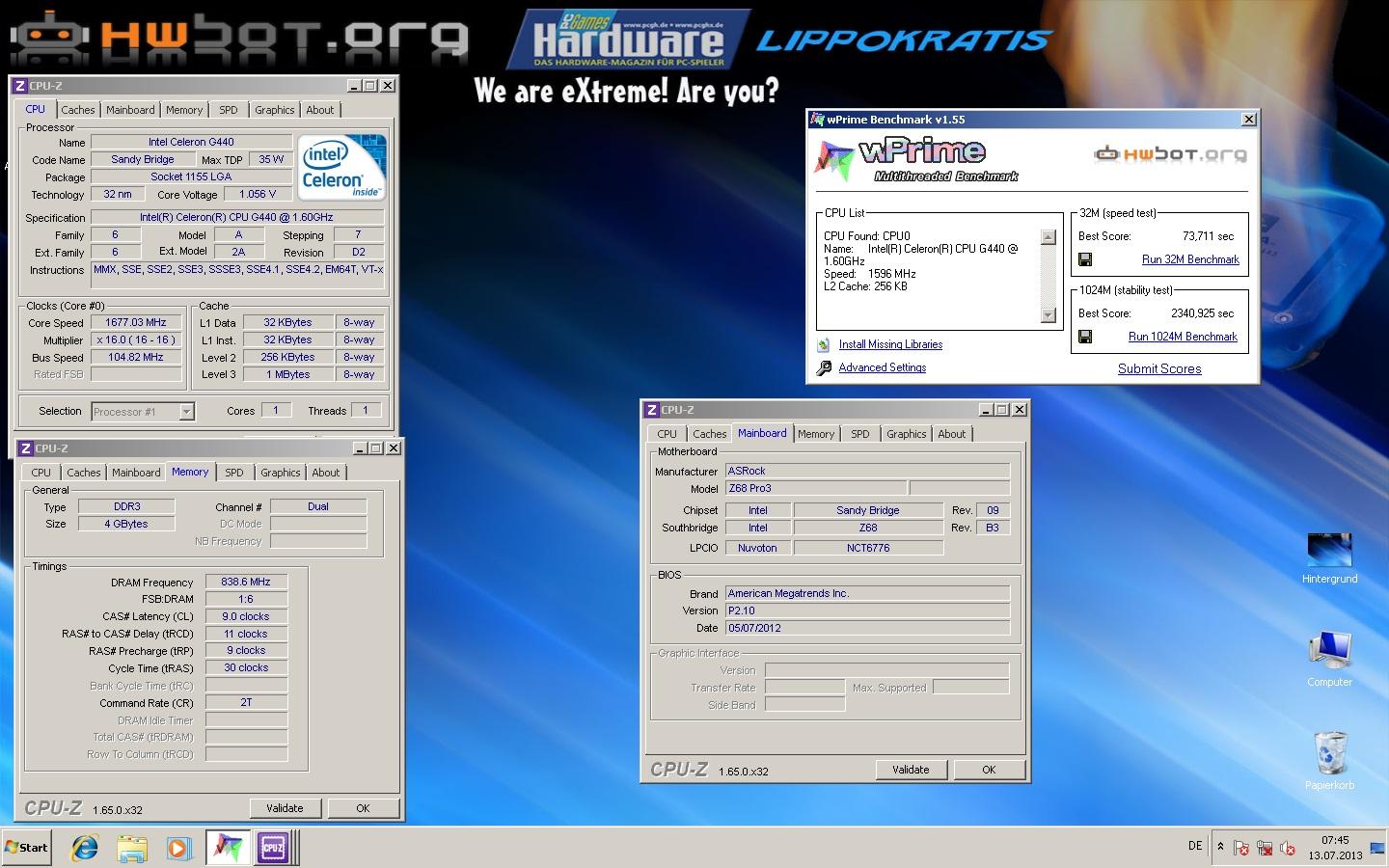Screen dimensions: 1389x868
Task: Click the network tray icon
Action: coord(1265,848)
